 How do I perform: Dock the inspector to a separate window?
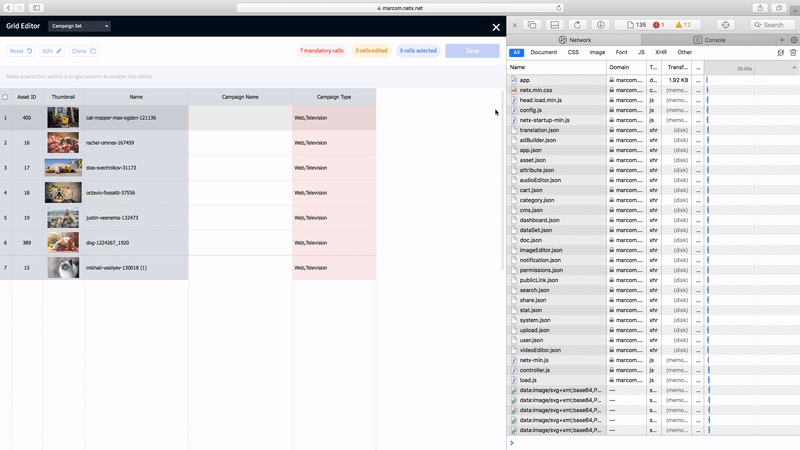click(x=532, y=24)
